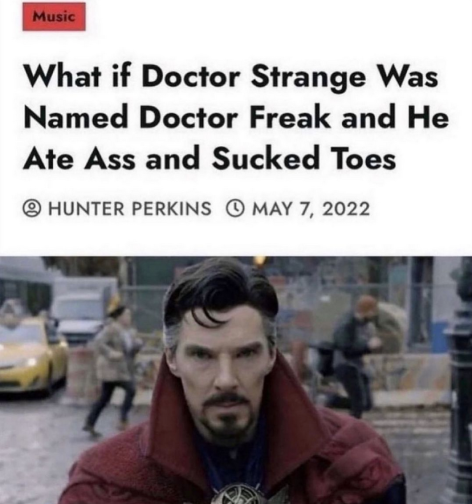Click the word Named in the headline
472x504 pixels.
pos(75,118)
